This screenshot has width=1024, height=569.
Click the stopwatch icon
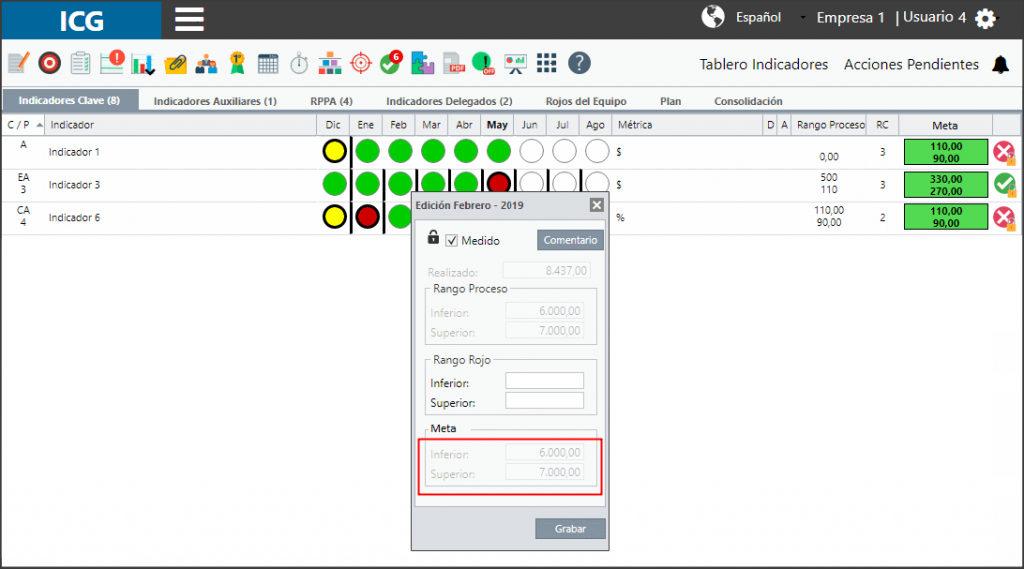coord(299,63)
